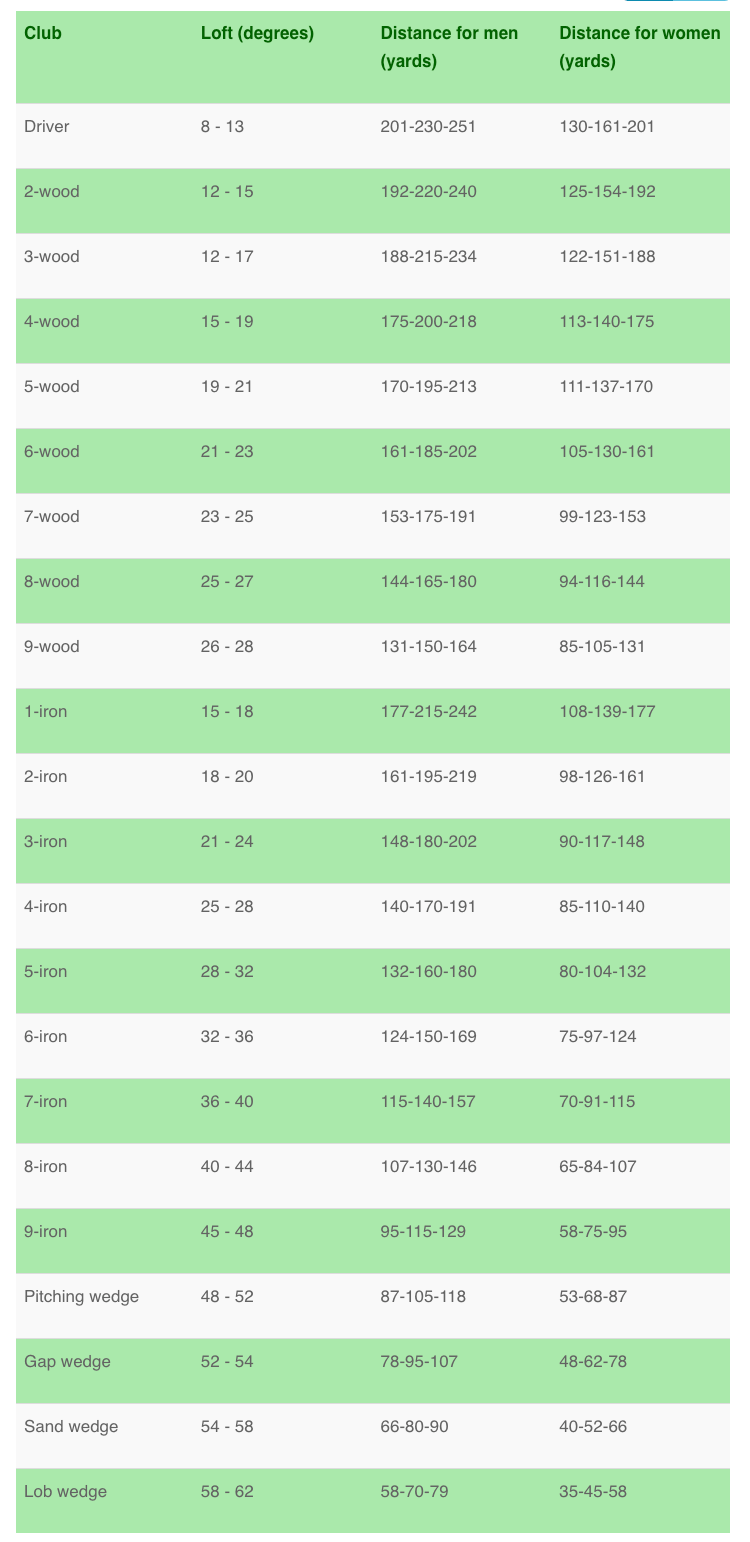
Task: Click the 9-wood row label
Action: click(x=51, y=647)
